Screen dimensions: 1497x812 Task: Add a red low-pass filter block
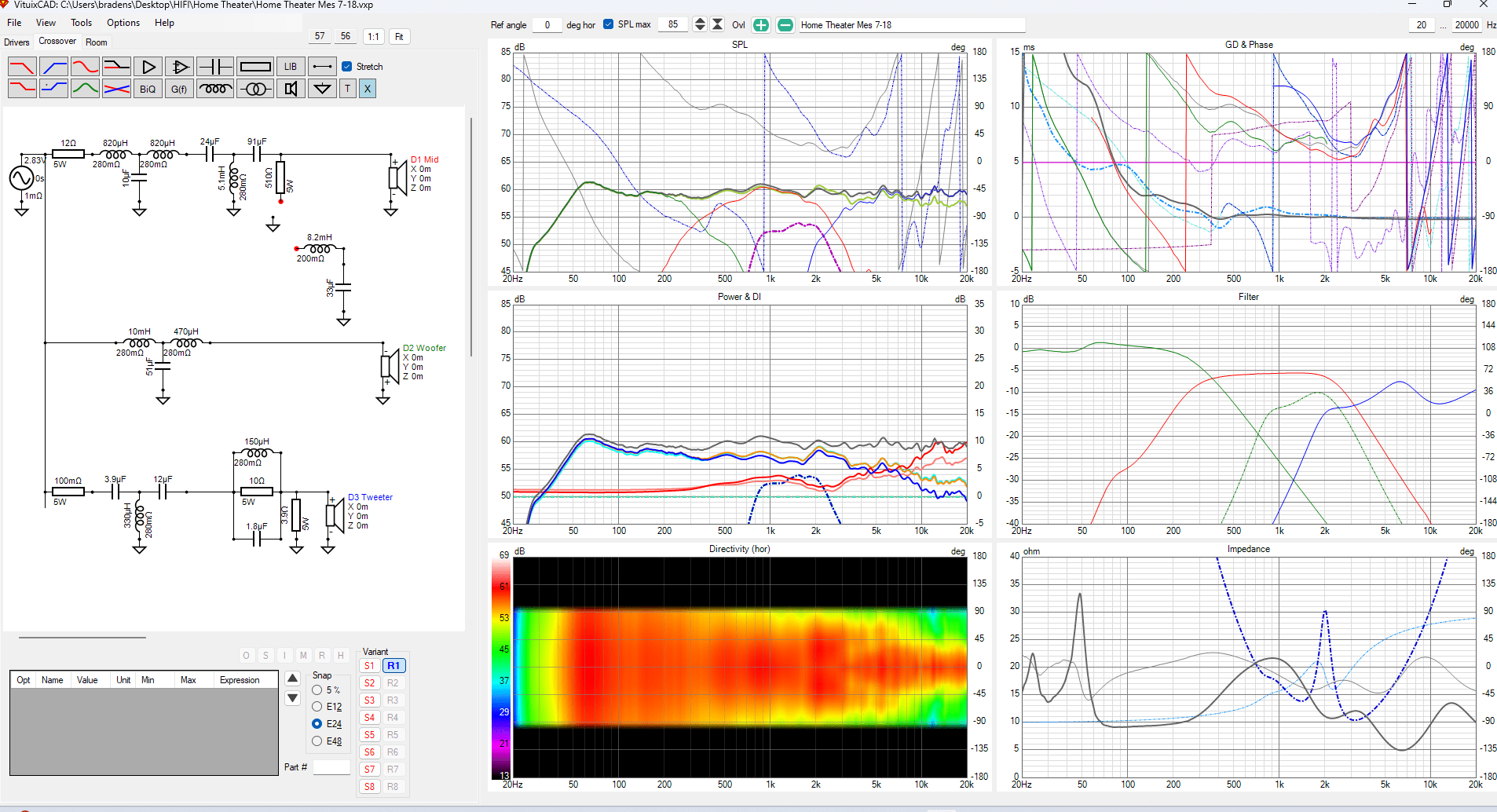point(22,67)
